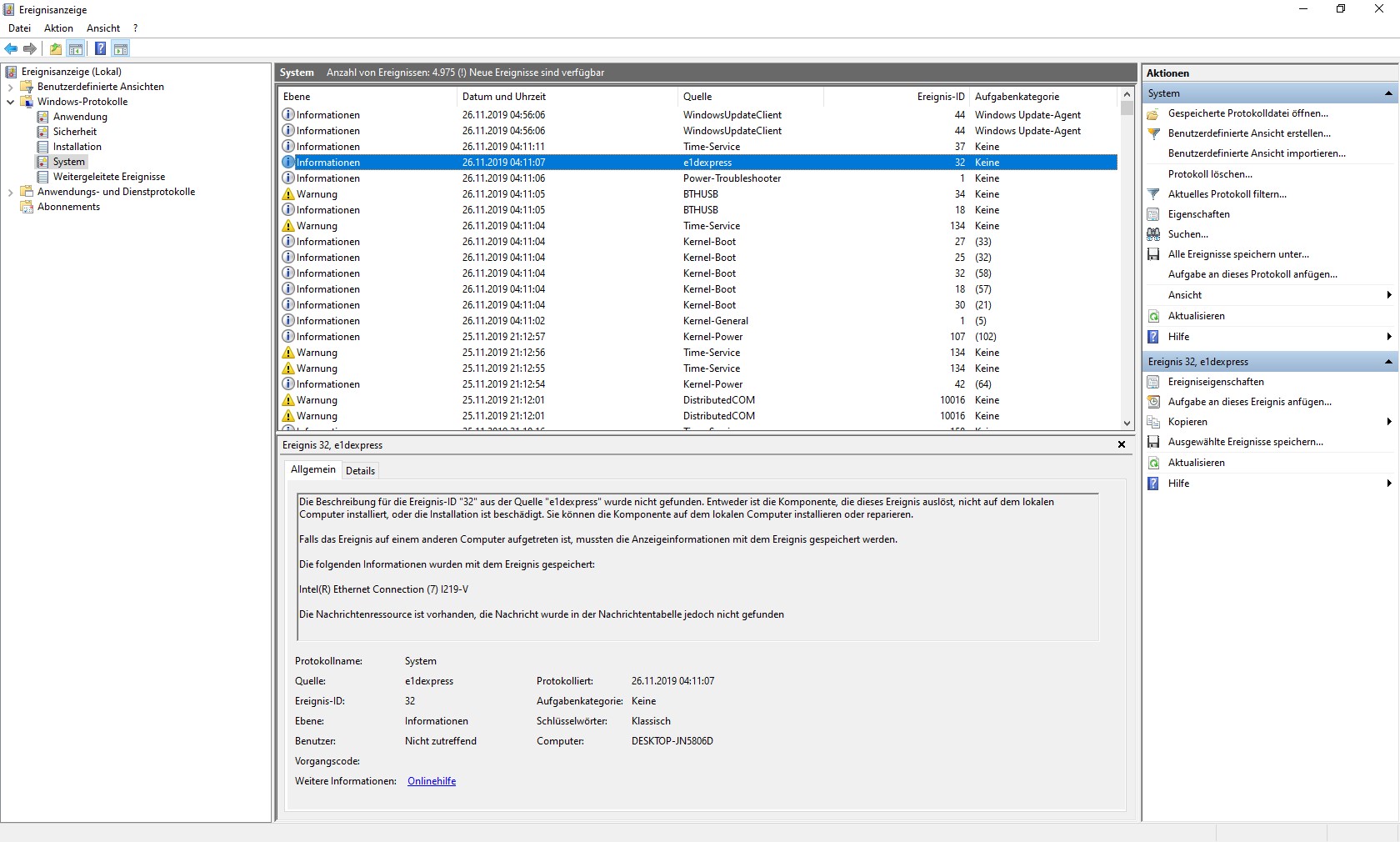
Task: Click 'Aufgabe an dieses Protokoll anfügen...'
Action: [x=1252, y=274]
